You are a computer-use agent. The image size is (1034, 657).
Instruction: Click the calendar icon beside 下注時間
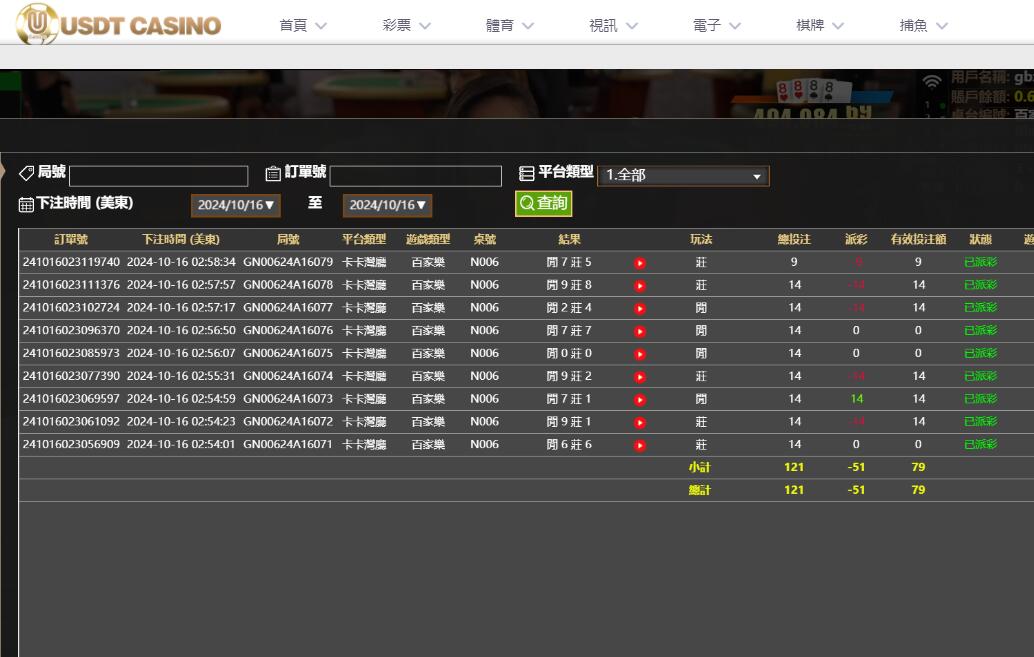[x=26, y=204]
